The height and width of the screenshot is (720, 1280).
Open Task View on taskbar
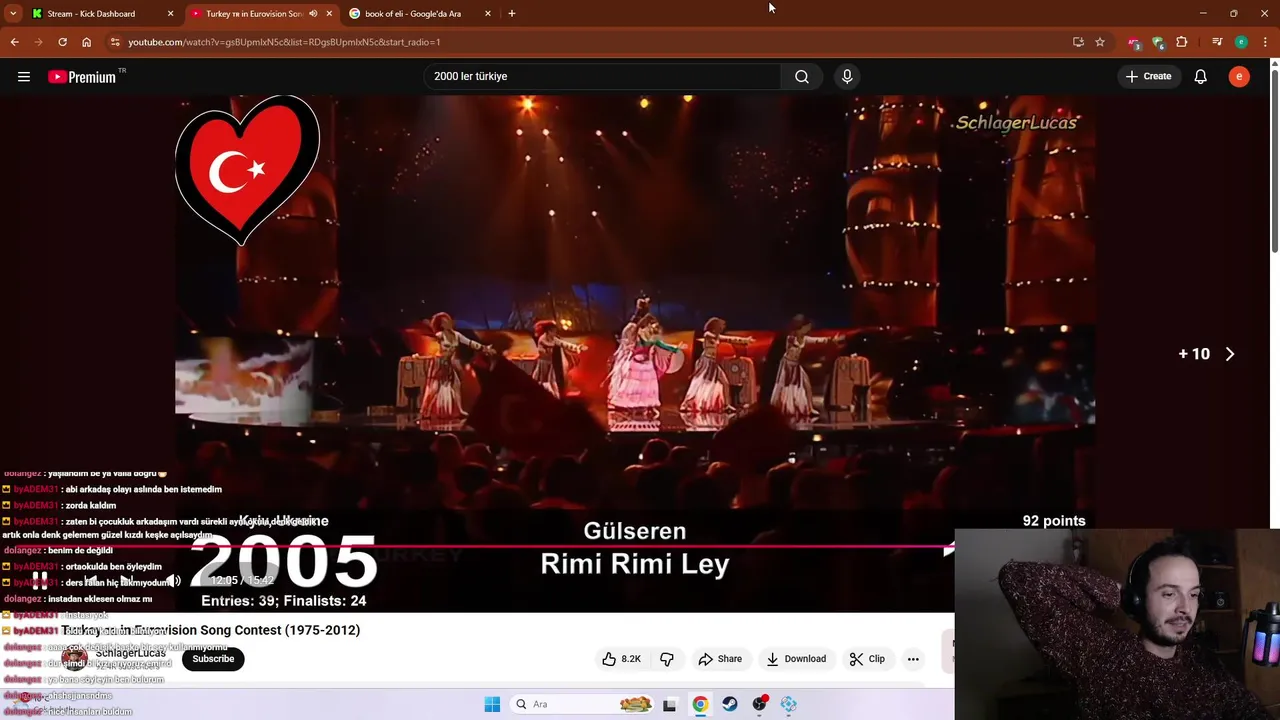(x=669, y=704)
